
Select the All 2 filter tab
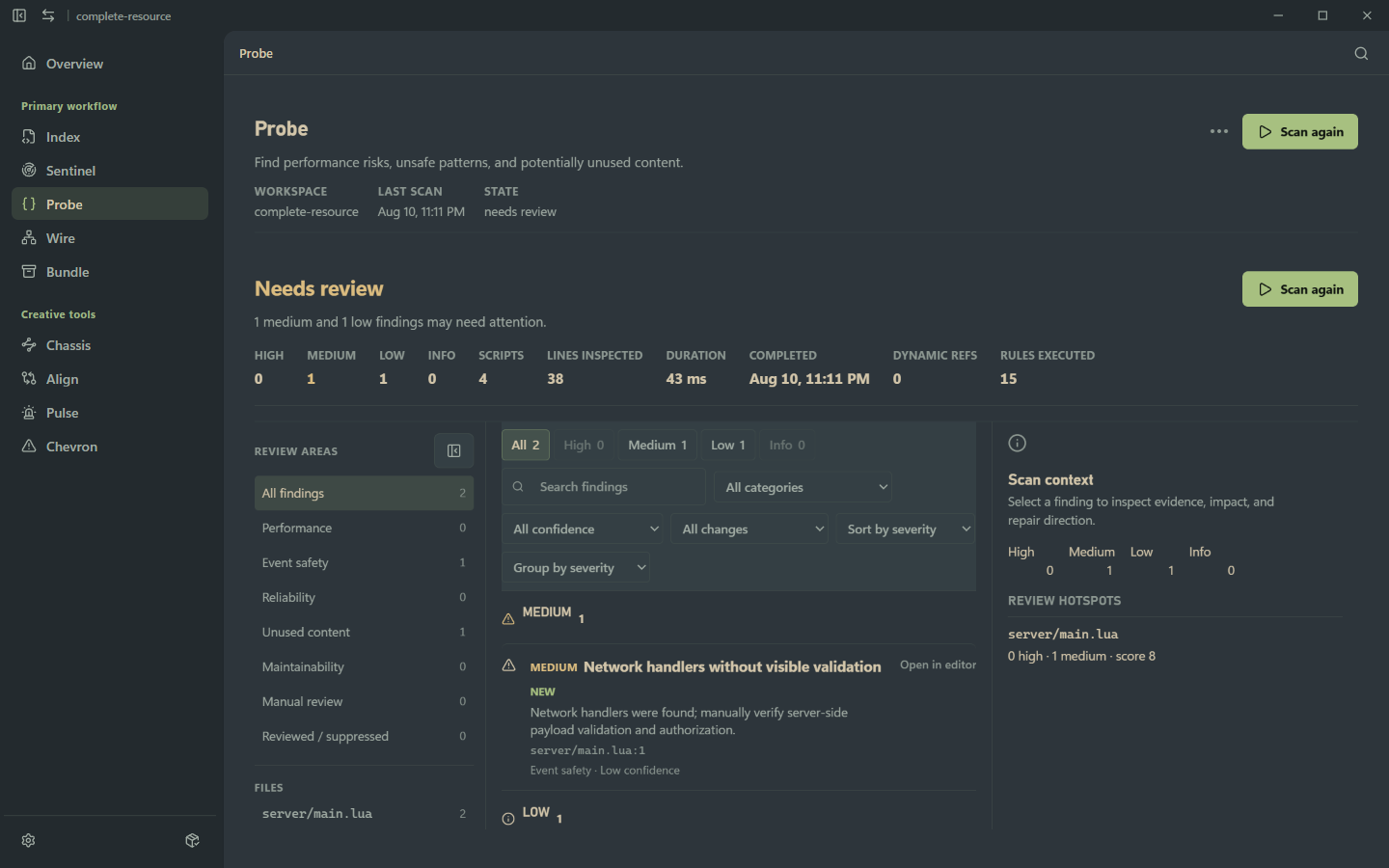click(x=526, y=445)
